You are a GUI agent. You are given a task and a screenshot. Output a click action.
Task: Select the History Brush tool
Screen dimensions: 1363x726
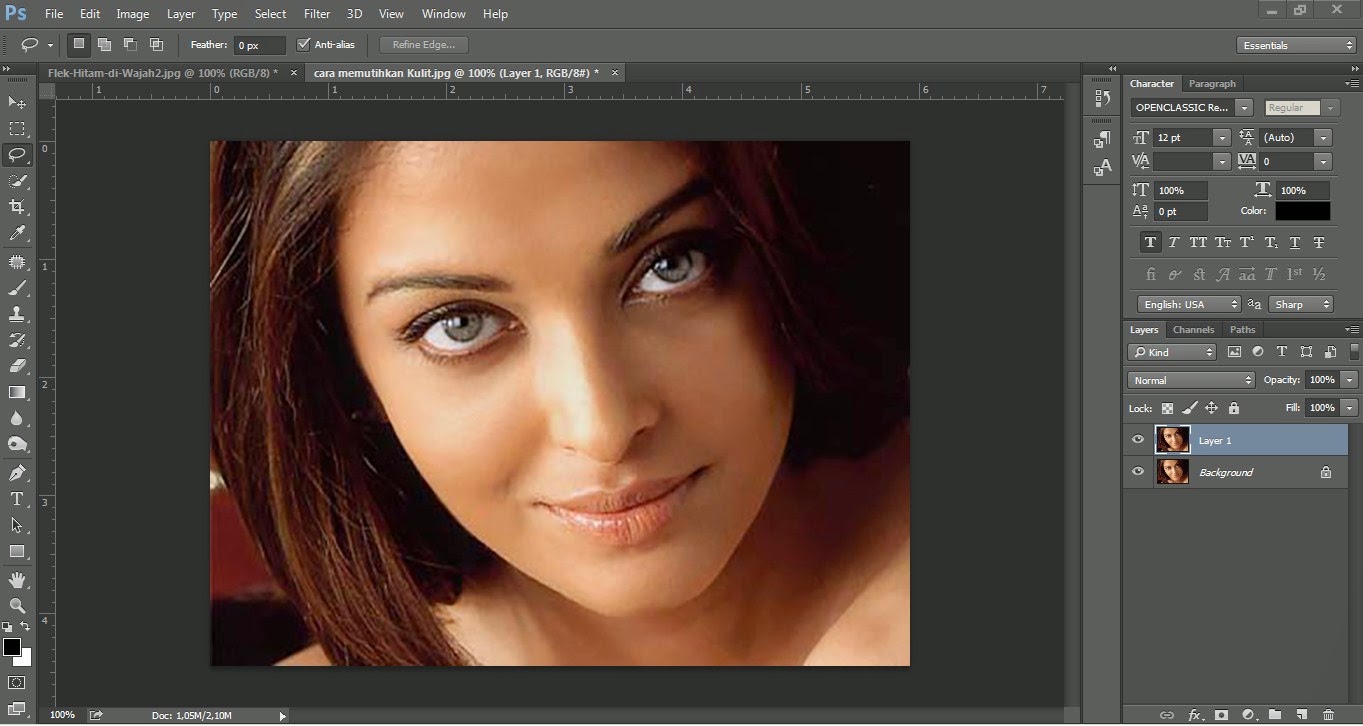(17, 340)
